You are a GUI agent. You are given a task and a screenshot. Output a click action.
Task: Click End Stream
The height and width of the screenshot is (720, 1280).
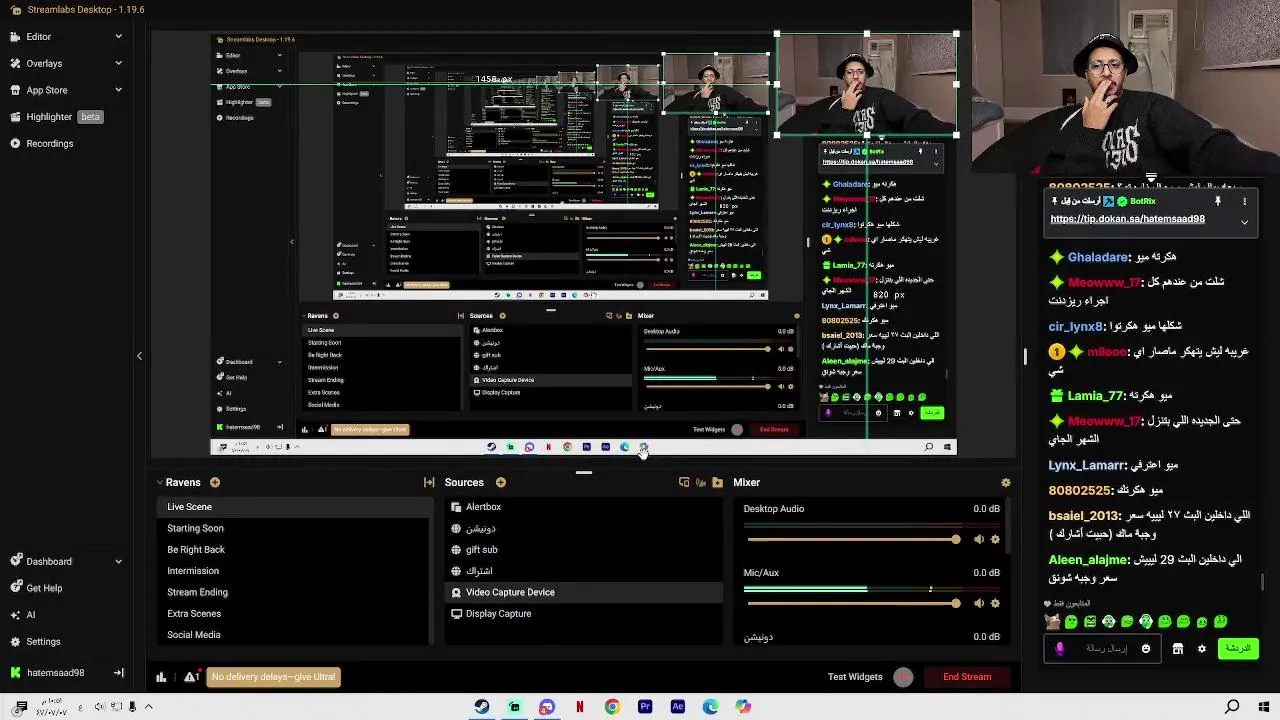coord(967,677)
